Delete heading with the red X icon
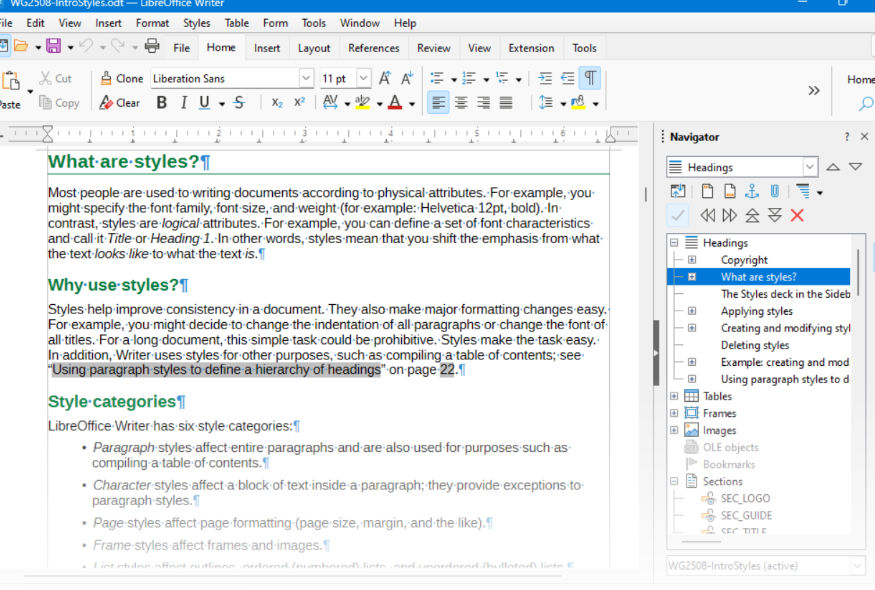Screen dimensions: 875x590 pos(797,215)
